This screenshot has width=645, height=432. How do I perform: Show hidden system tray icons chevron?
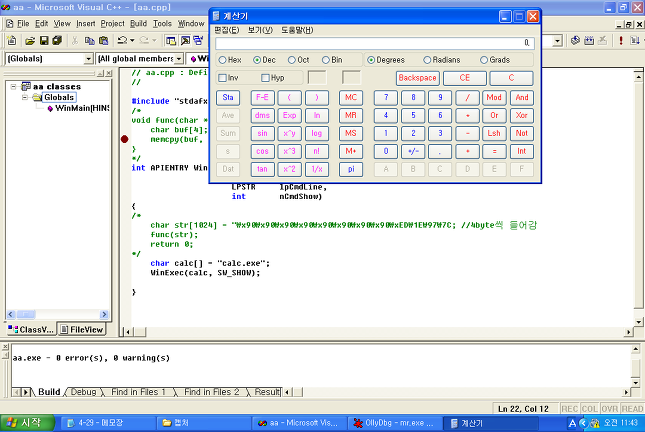click(583, 423)
